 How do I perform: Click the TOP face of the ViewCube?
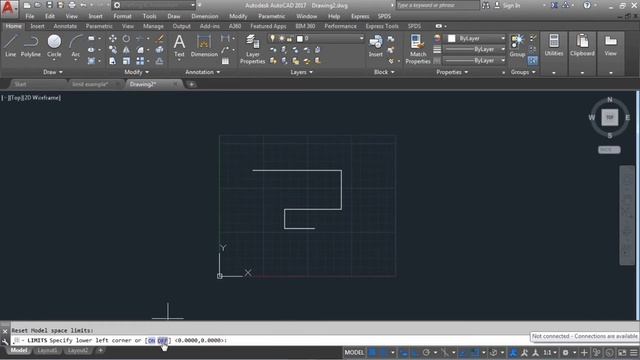pyautogui.click(x=609, y=118)
